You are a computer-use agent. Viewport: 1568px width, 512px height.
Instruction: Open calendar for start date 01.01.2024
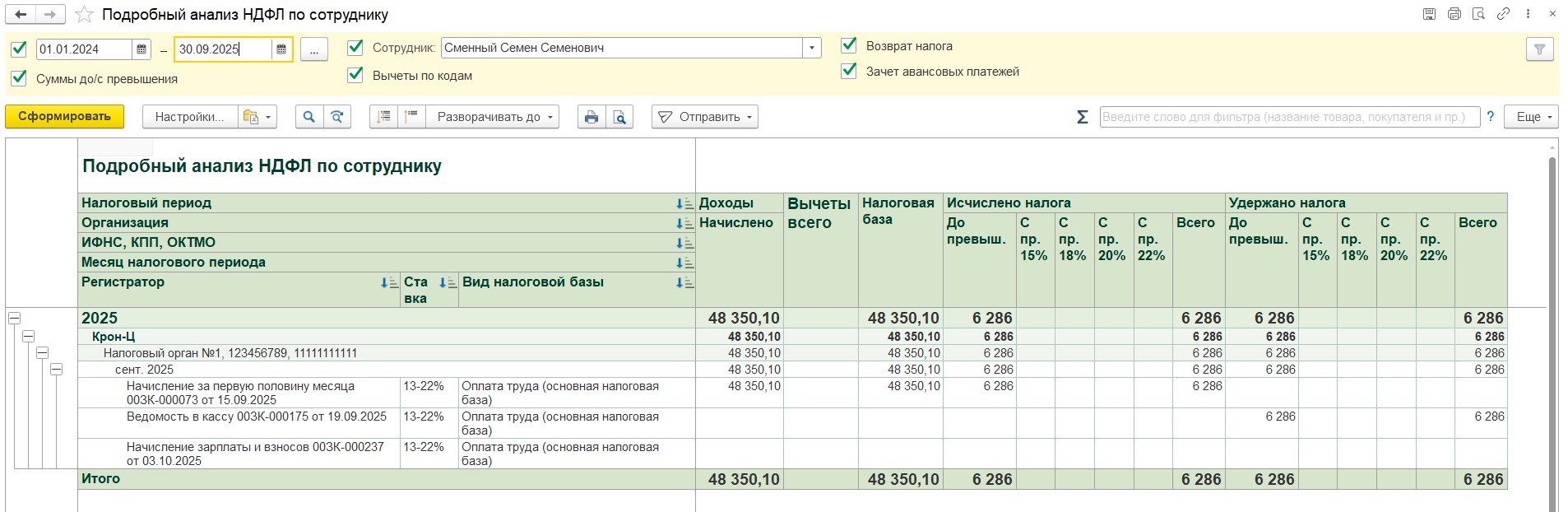pos(142,49)
